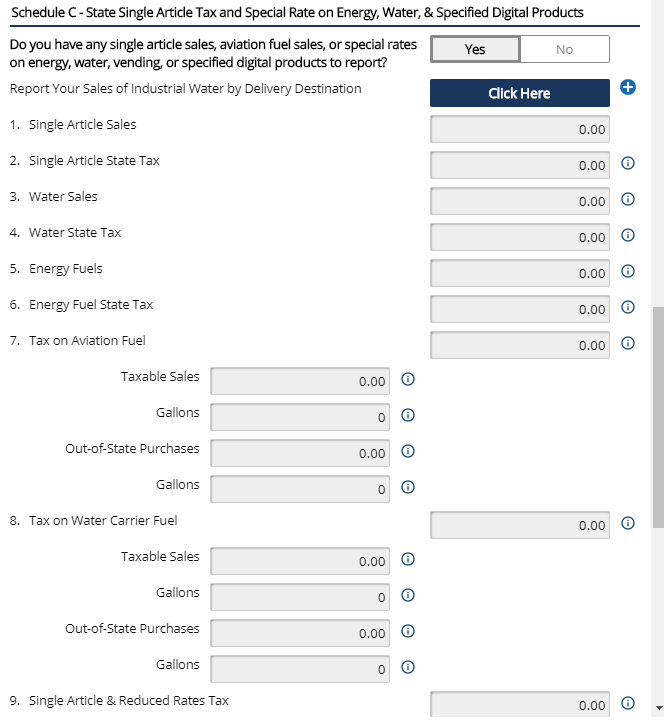
Task: Show info for Tax on Aviation Fuel
Action: (628, 343)
